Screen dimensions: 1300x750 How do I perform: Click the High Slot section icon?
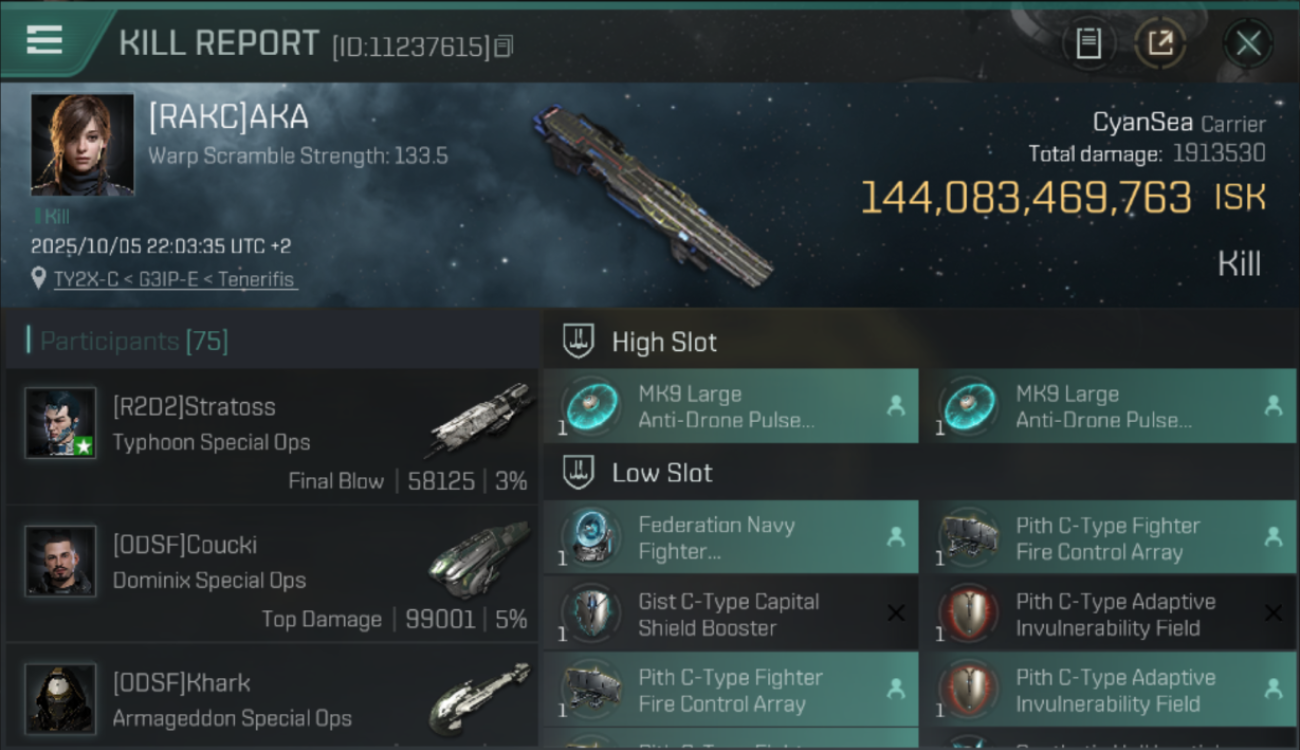coord(578,342)
